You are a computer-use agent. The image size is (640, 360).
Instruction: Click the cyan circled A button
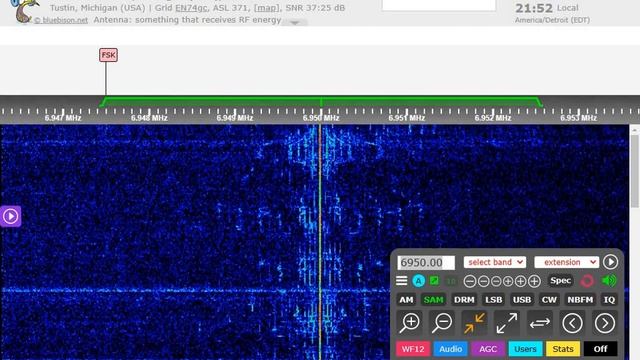click(x=418, y=281)
